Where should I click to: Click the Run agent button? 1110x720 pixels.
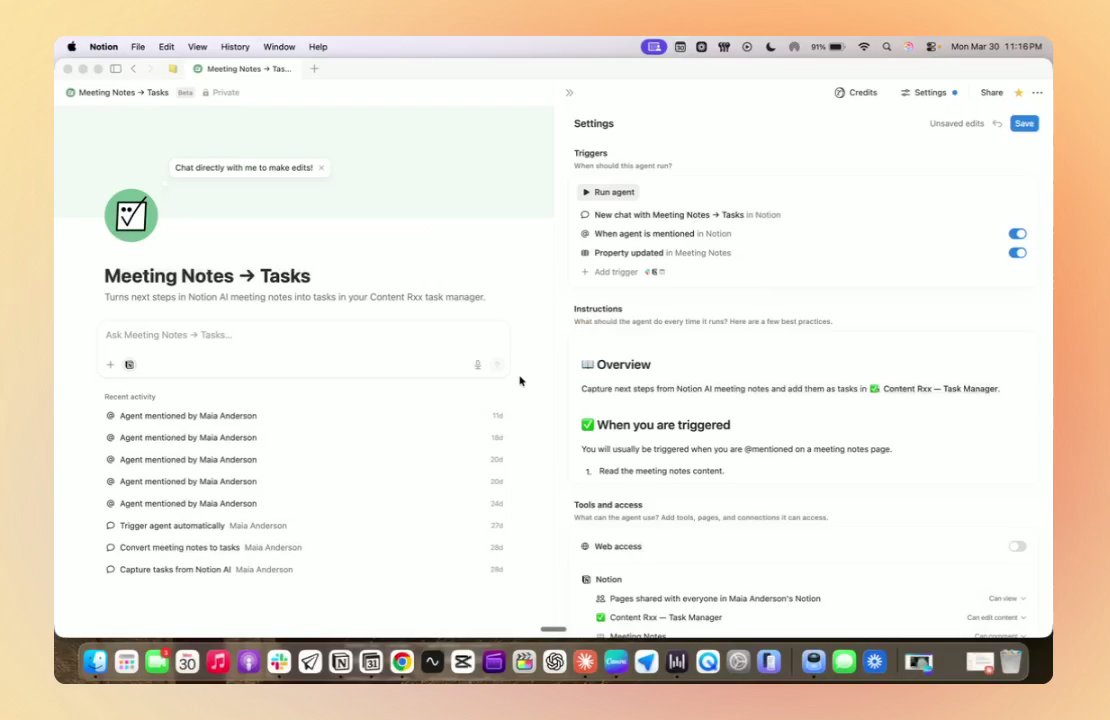coord(608,192)
